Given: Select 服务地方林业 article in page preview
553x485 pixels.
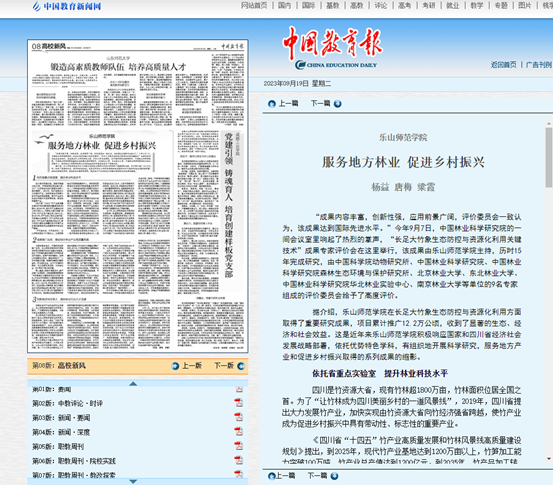Looking at the screenshot, I should point(102,145).
